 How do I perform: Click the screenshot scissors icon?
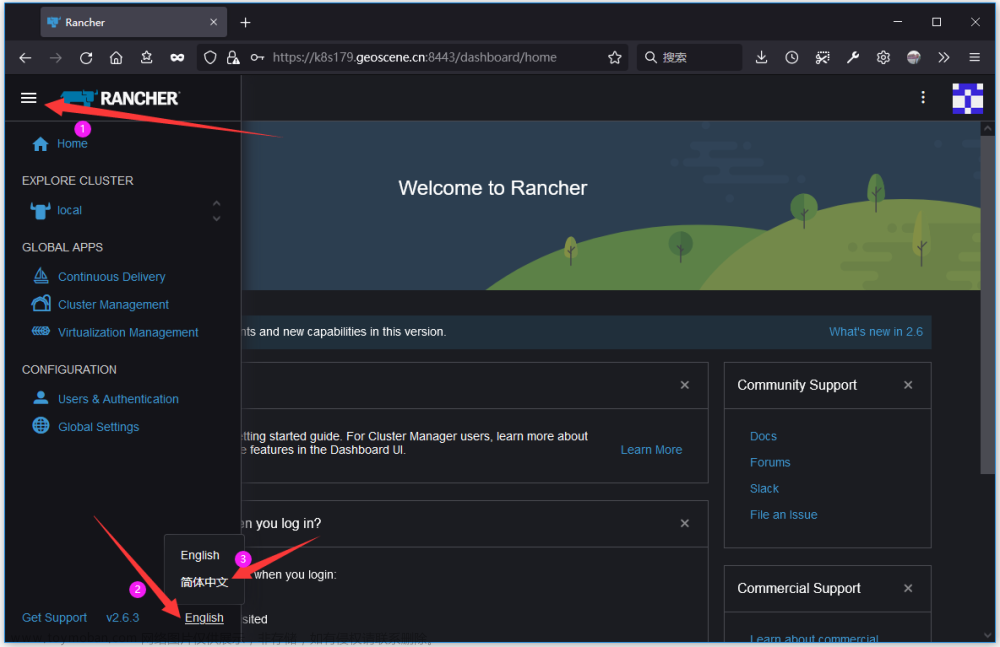[823, 58]
